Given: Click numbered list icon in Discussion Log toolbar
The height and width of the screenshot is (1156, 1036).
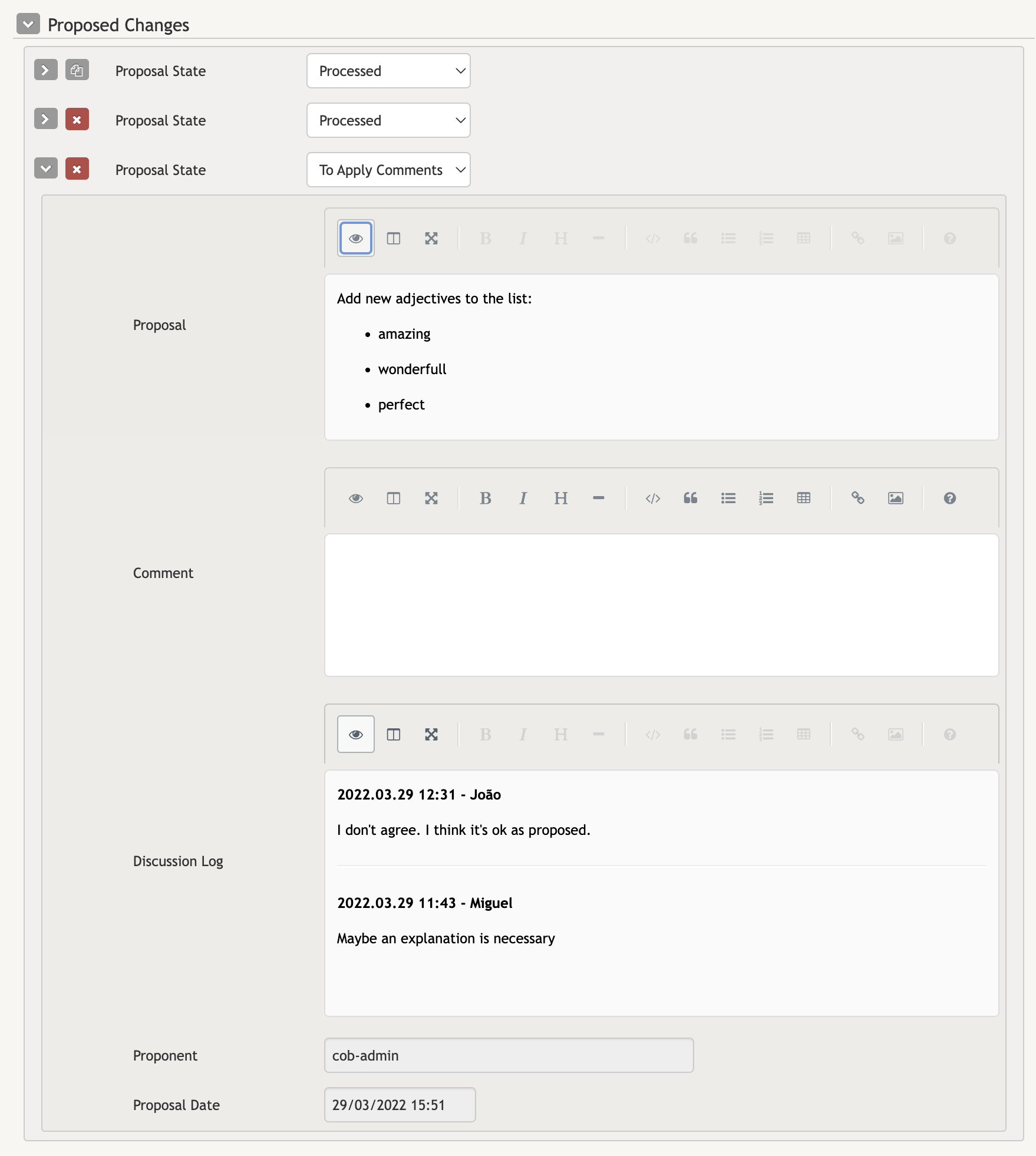Looking at the screenshot, I should [x=766, y=734].
